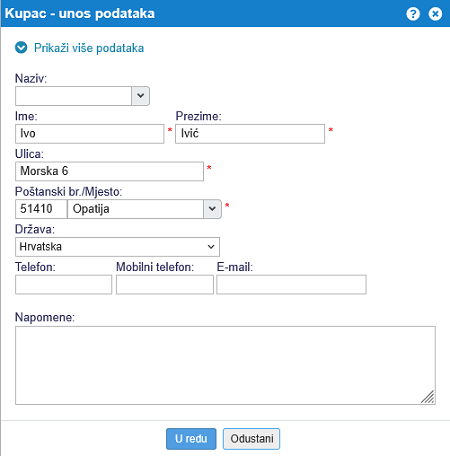Focus the Mobilni telefon input field
The height and width of the screenshot is (456, 450).
165,284
